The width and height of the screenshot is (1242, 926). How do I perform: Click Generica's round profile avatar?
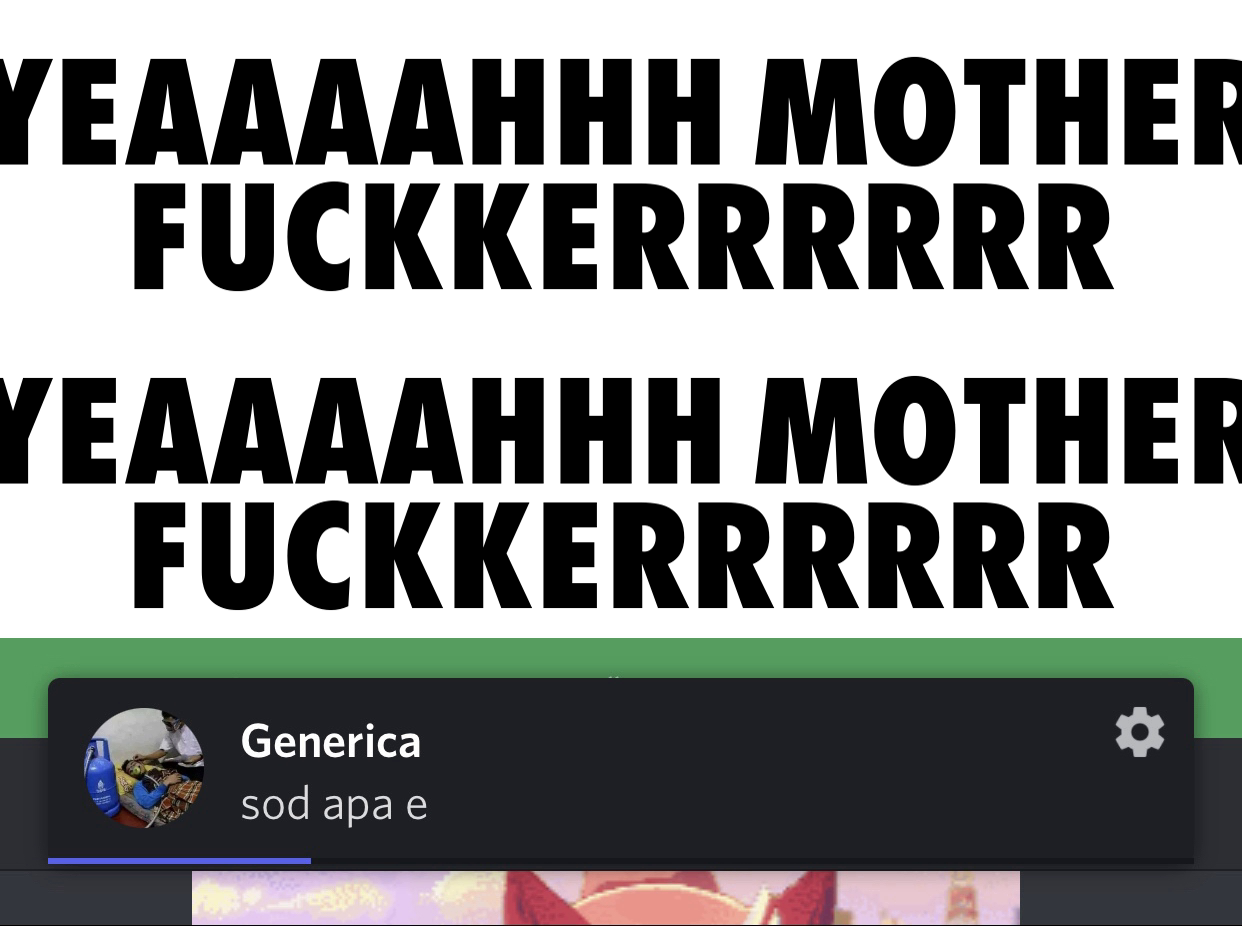144,768
